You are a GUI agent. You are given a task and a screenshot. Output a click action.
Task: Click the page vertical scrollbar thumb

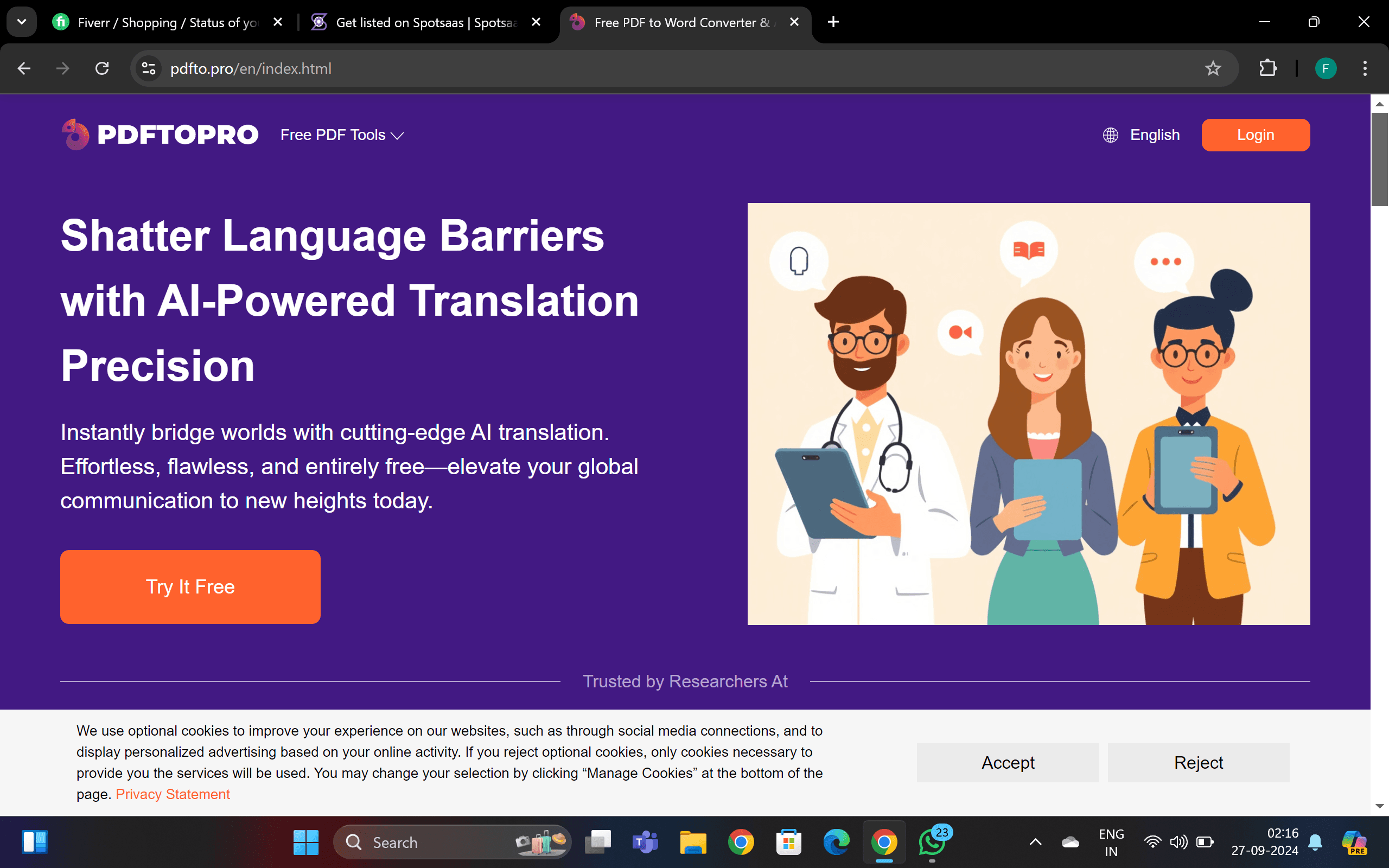1380,159
